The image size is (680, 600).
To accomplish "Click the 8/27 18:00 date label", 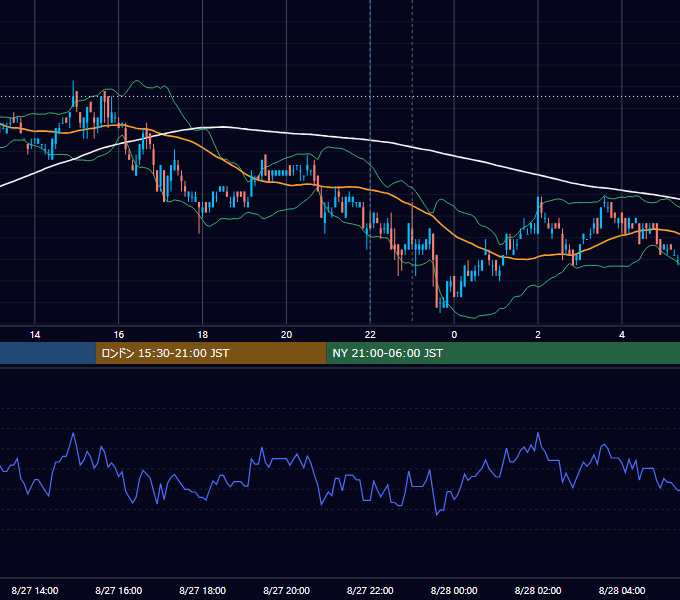I will tap(203, 590).
